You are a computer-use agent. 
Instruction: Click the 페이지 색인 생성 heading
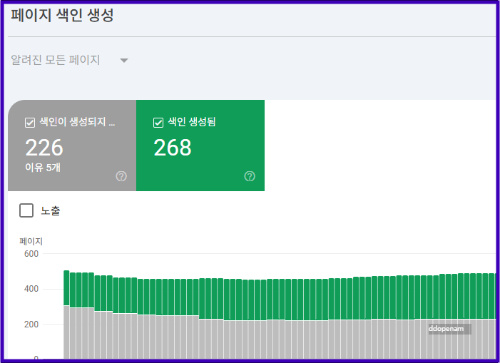click(x=62, y=15)
